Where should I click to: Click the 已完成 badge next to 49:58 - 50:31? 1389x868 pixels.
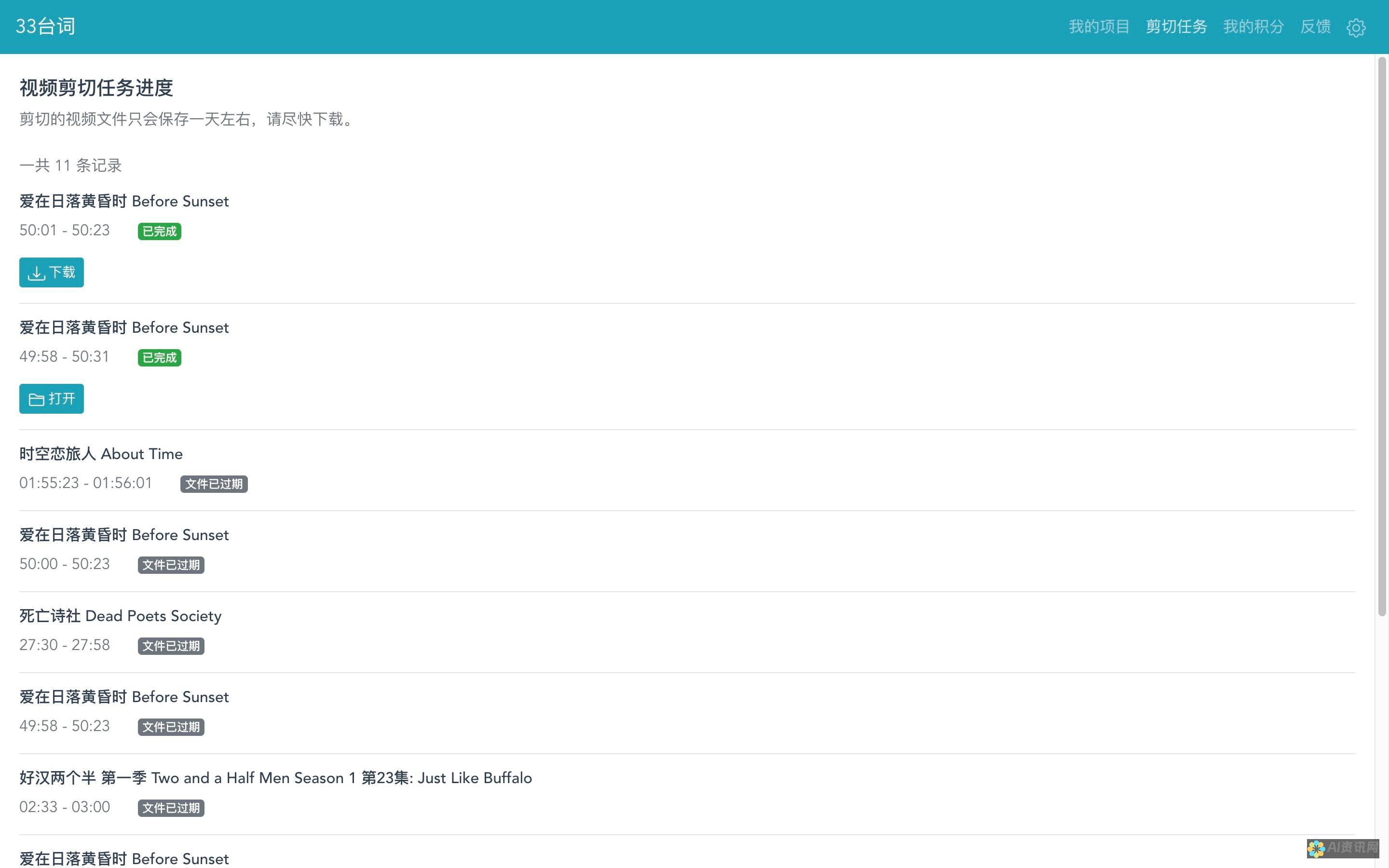coord(160,358)
